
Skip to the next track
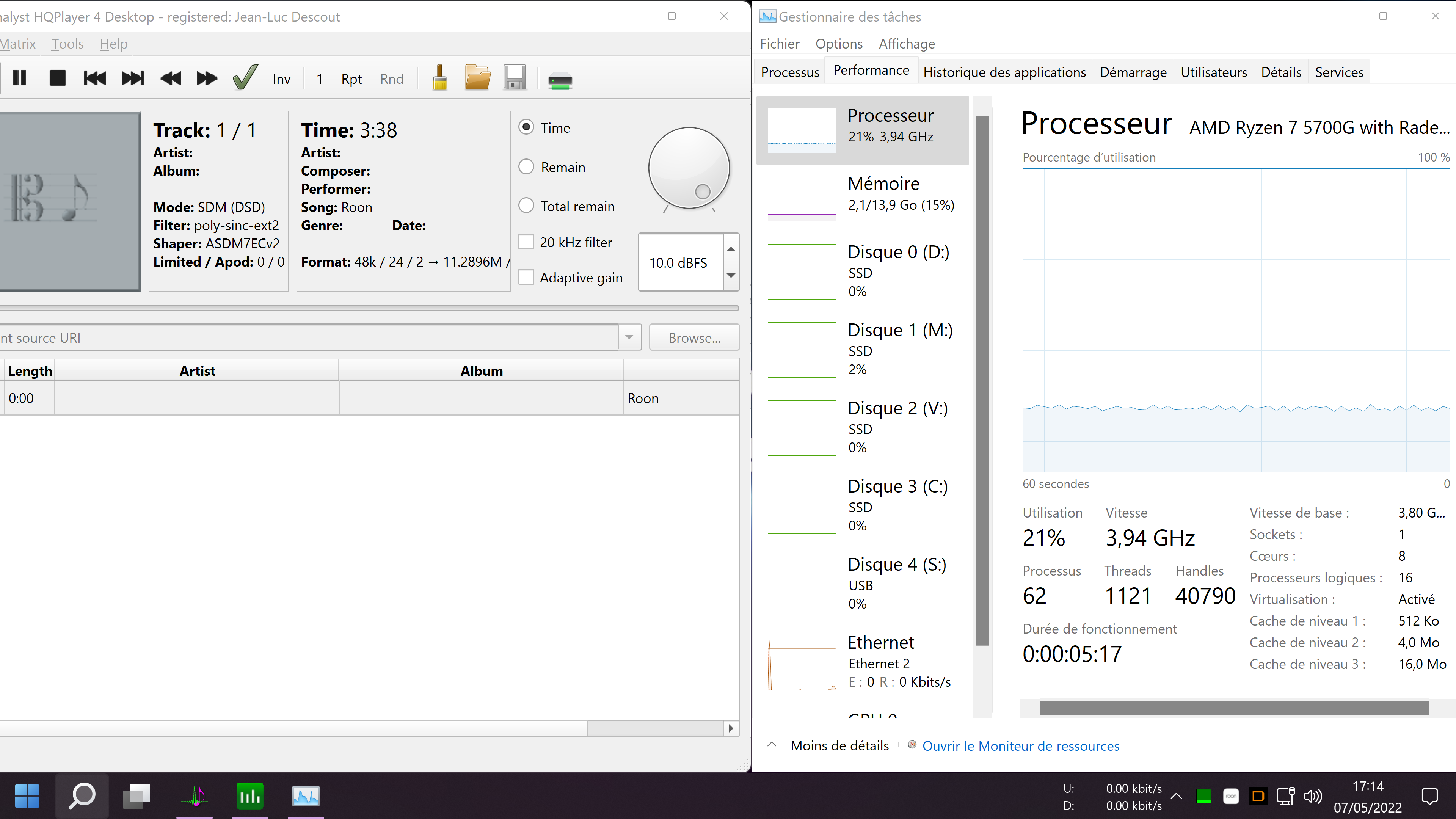(133, 78)
